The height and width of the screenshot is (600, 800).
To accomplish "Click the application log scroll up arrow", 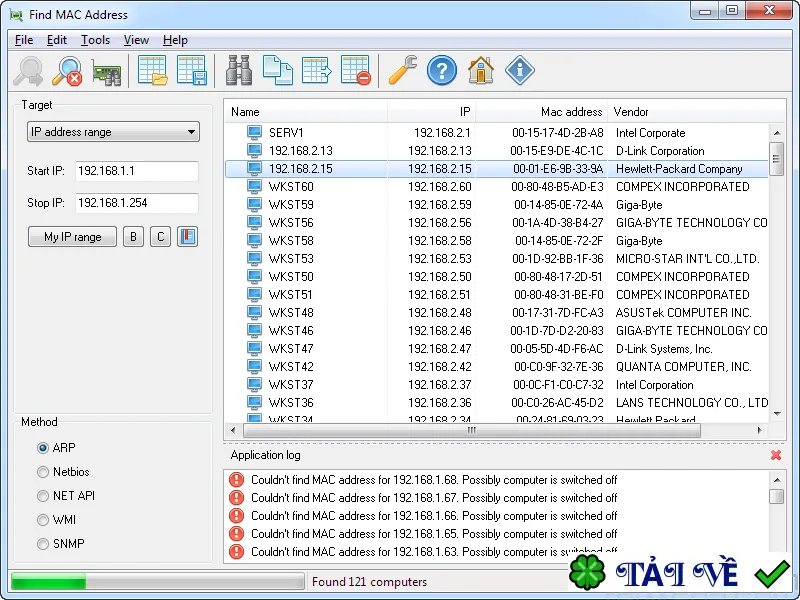I will 777,480.
